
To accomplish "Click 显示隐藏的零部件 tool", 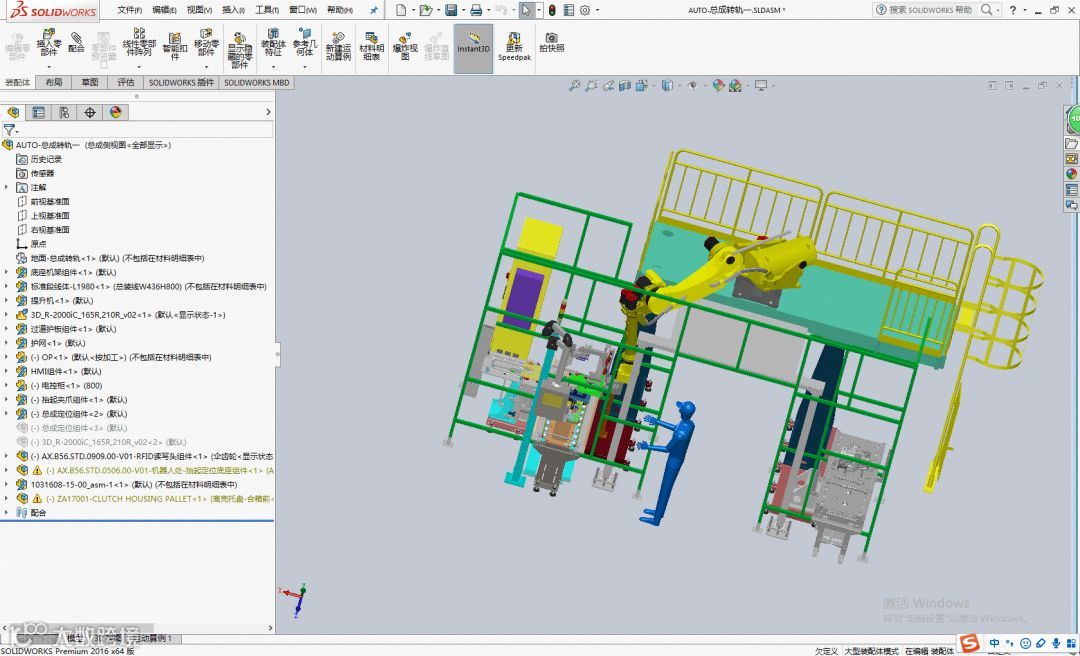I will tap(240, 50).
